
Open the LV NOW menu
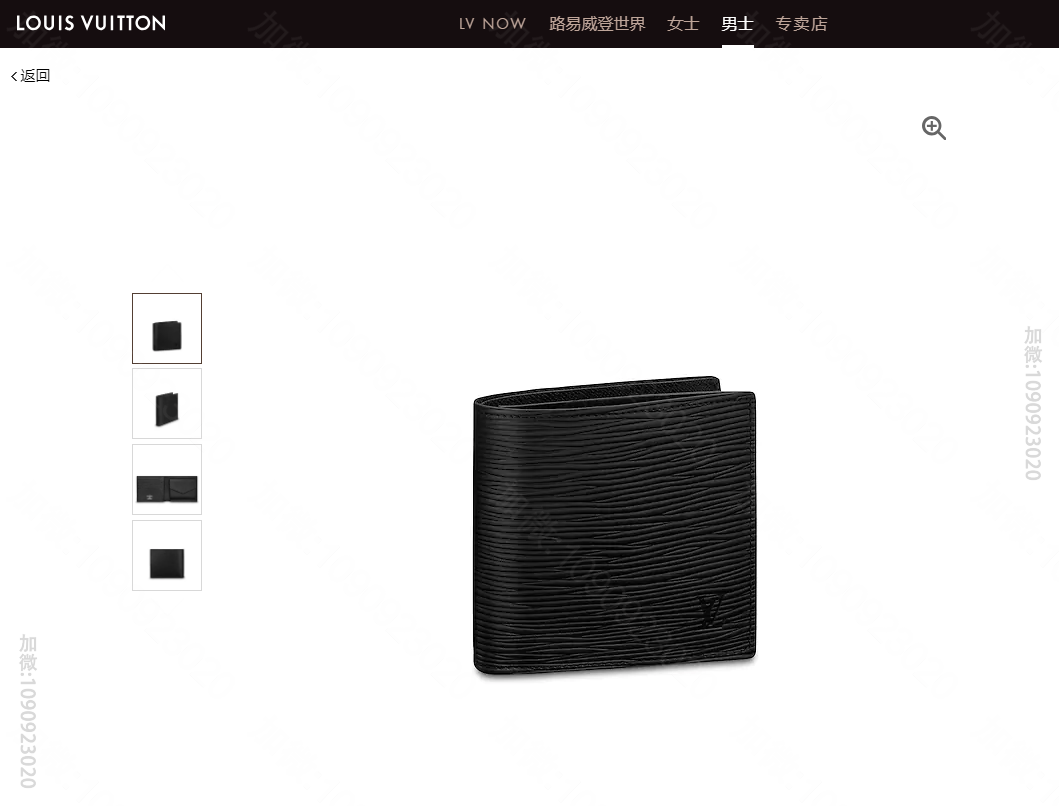coord(492,24)
